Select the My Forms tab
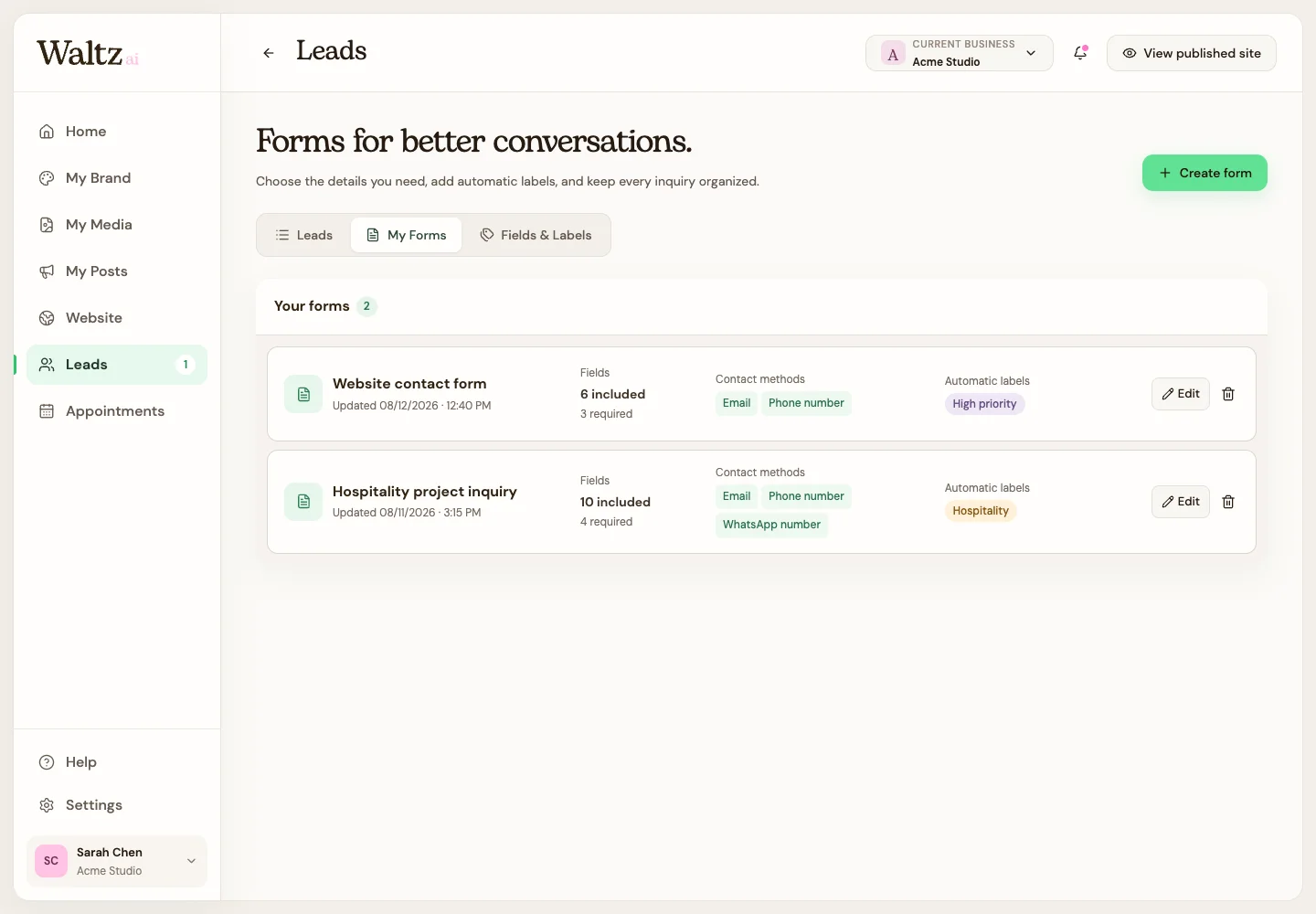1316x914 pixels. [407, 235]
